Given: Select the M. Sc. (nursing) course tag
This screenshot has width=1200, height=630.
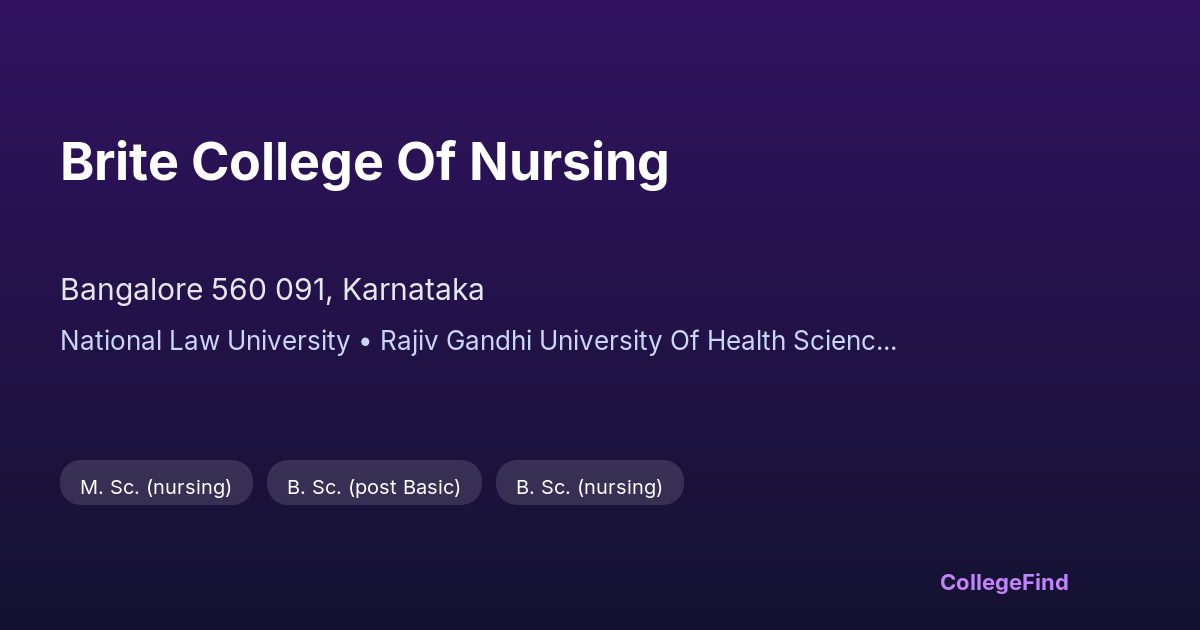Looking at the screenshot, I should (x=156, y=487).
